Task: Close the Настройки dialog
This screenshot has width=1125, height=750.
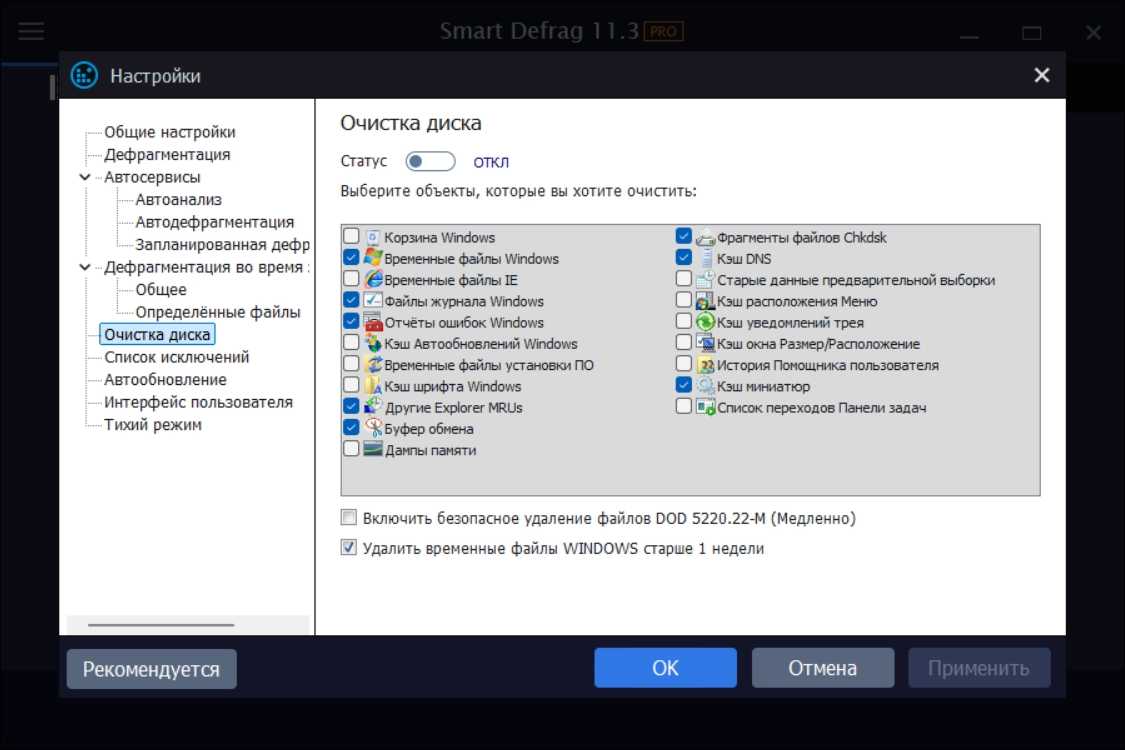Action: click(x=1042, y=75)
